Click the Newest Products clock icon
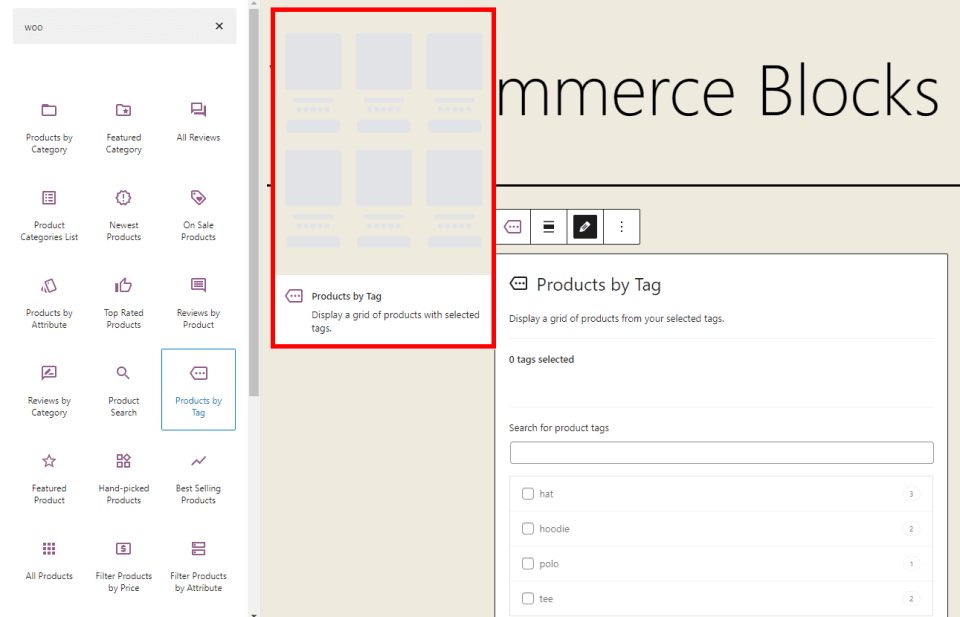The width and height of the screenshot is (960, 617). click(123, 198)
